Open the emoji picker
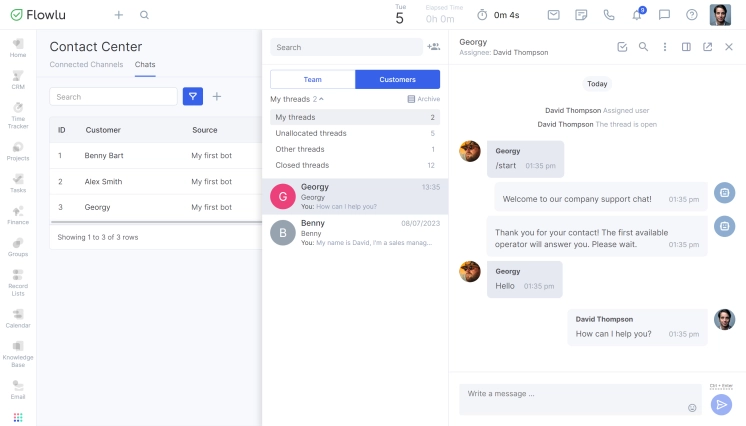The height and width of the screenshot is (426, 746). click(x=692, y=407)
